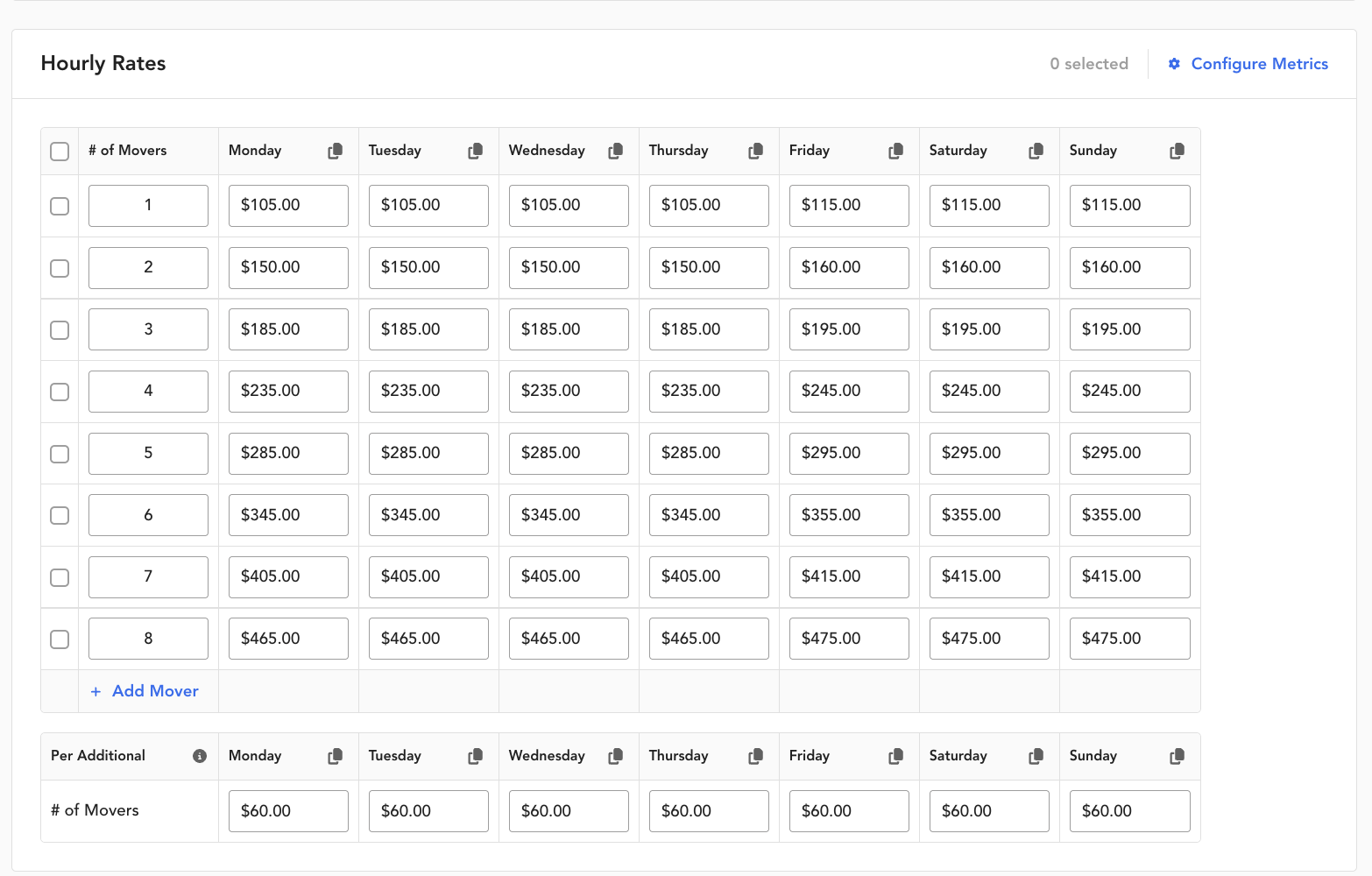This screenshot has width=1372, height=876.
Task: Click the copy icon beside Tuesday in Per Additional table
Action: pyautogui.click(x=475, y=756)
